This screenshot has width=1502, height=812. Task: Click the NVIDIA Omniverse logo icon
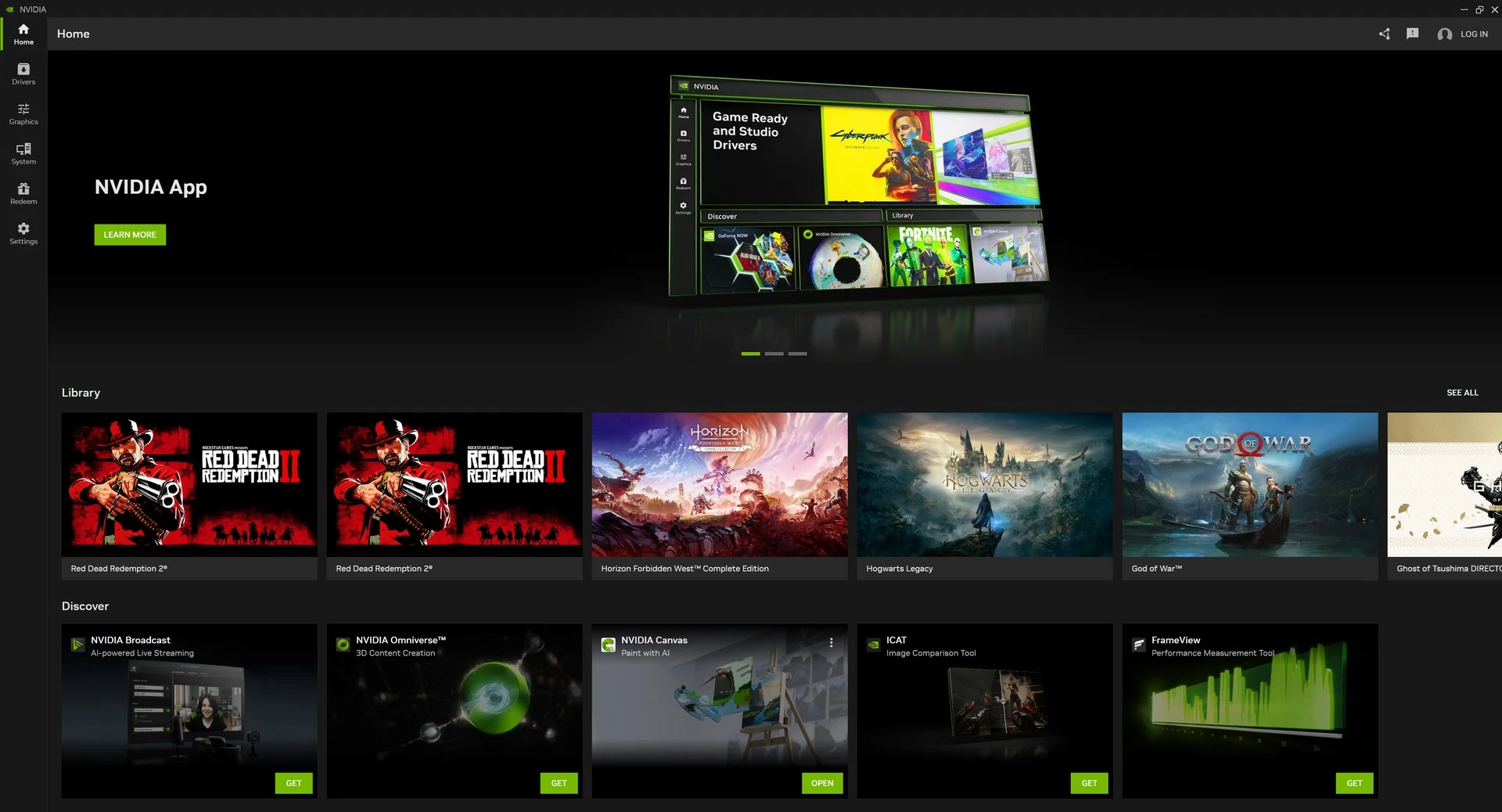click(343, 645)
